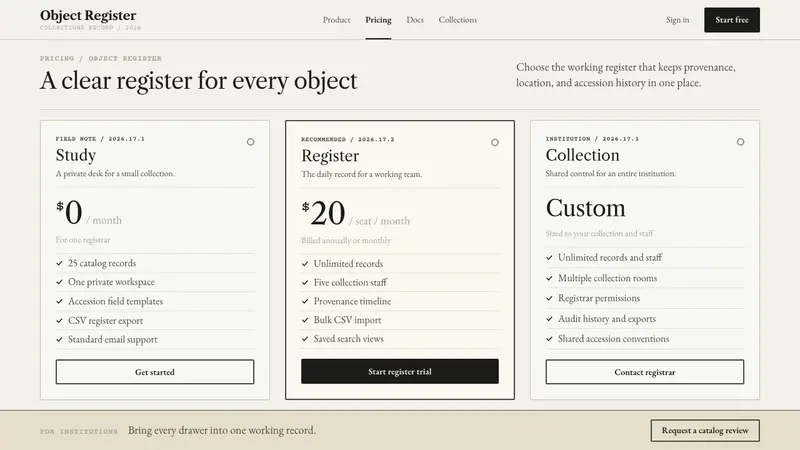Click the Collection plan title
Image resolution: width=800 pixels, height=450 pixels.
[x=582, y=155]
